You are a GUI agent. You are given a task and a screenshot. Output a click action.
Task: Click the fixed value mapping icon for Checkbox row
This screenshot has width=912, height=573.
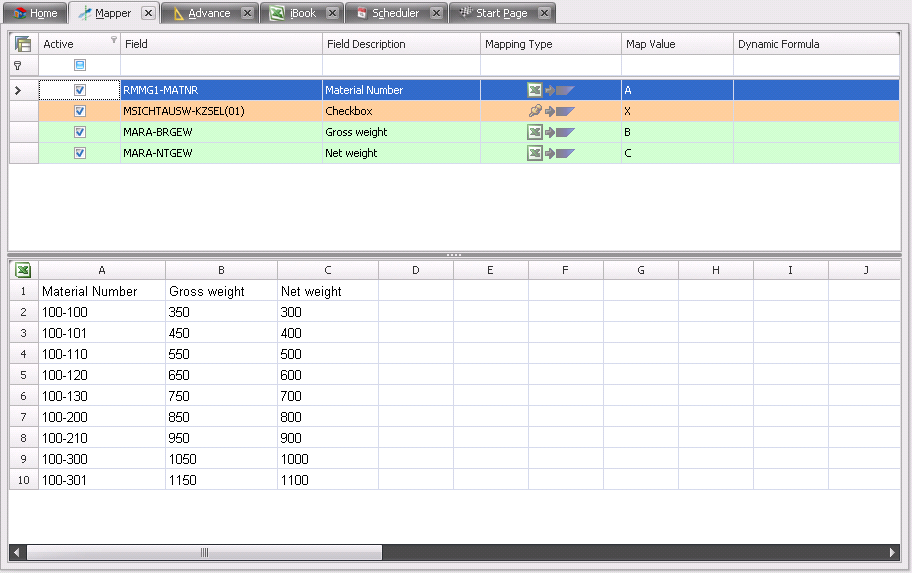(x=535, y=111)
